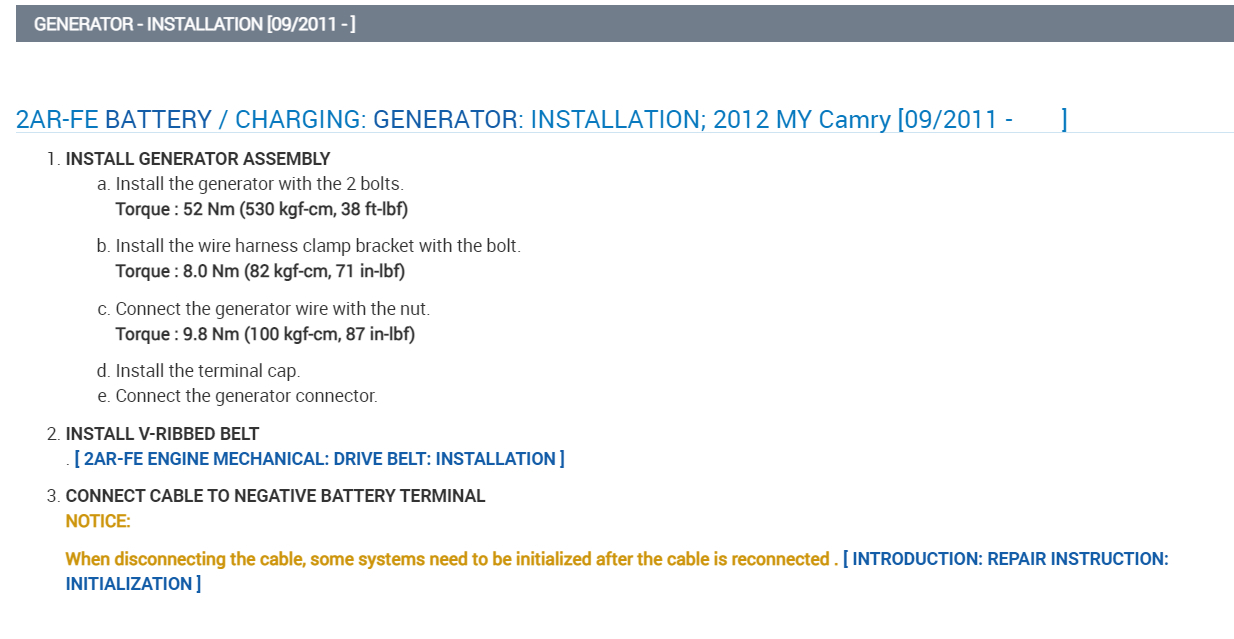This screenshot has width=1234, height=639.
Task: Click the 8.0 Nm torque specification line
Action: point(260,271)
